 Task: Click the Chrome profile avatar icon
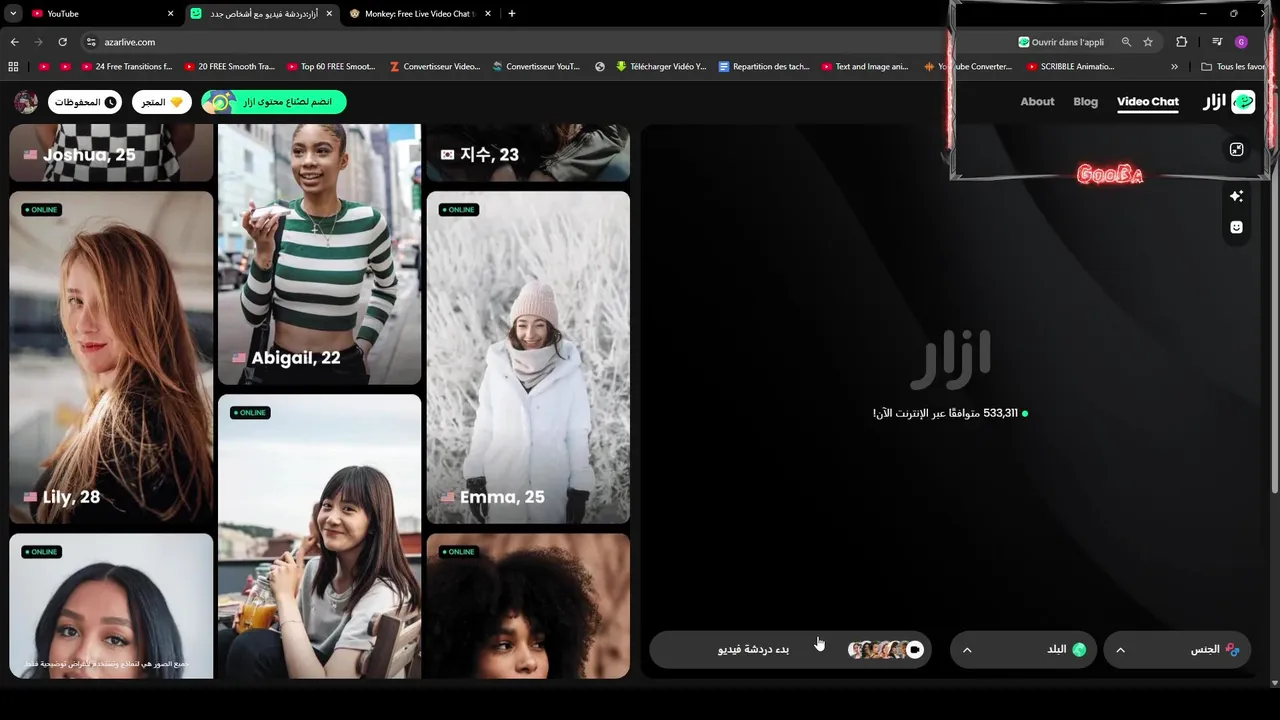1241,42
